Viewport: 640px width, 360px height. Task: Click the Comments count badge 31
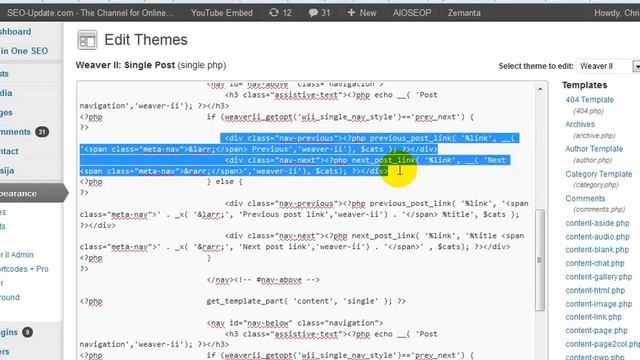(42, 132)
